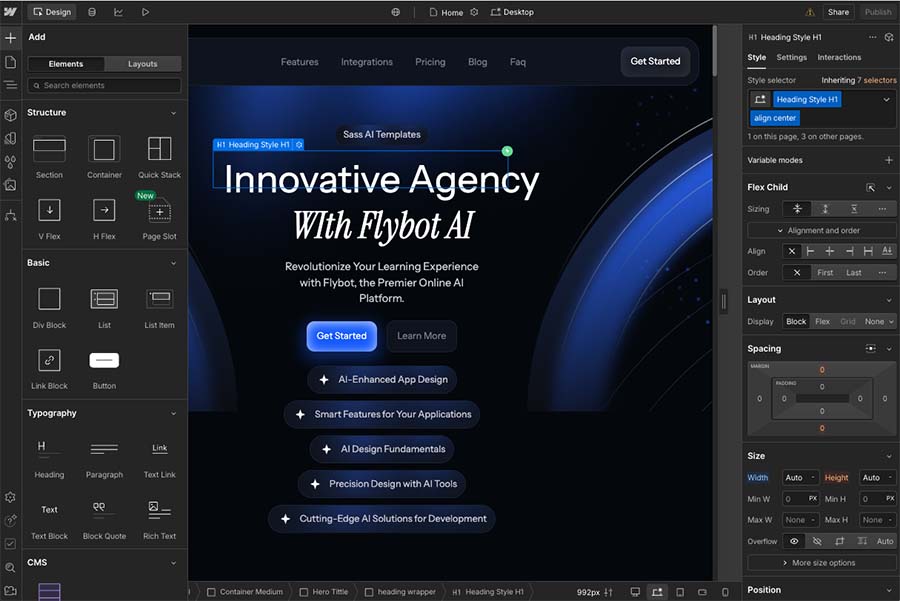Click the Pricing nav link on canvas

point(430,62)
